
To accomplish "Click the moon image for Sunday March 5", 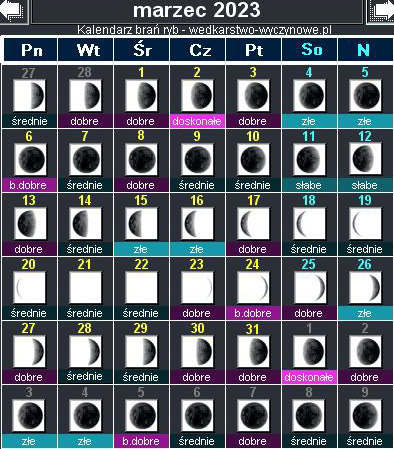I will pos(365,96).
